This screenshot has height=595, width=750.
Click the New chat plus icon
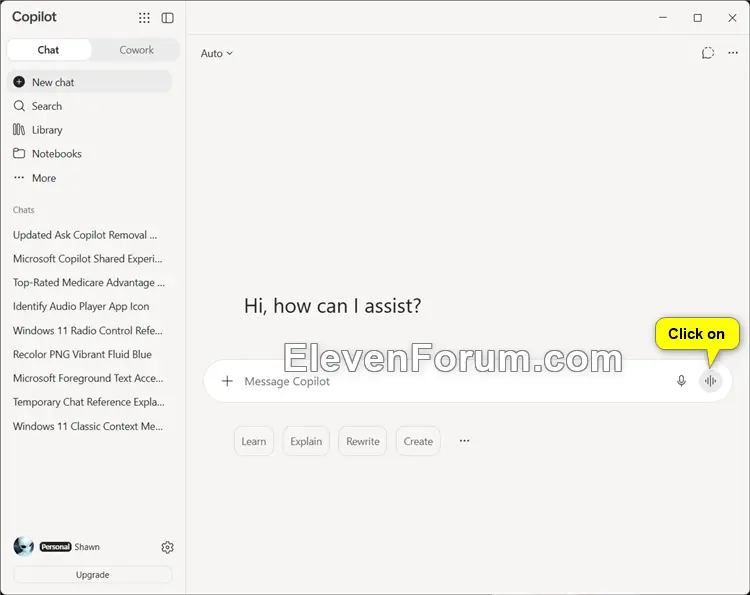(x=19, y=82)
